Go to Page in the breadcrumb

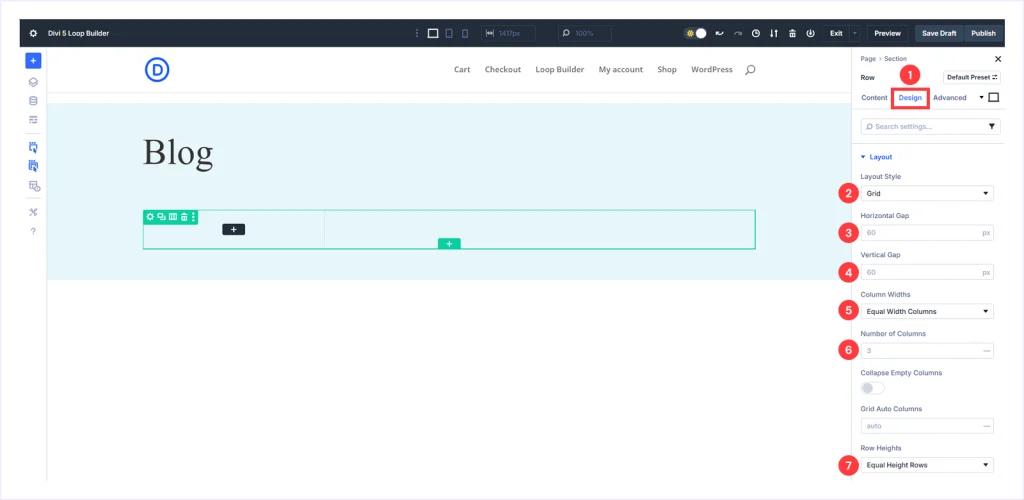coord(868,59)
